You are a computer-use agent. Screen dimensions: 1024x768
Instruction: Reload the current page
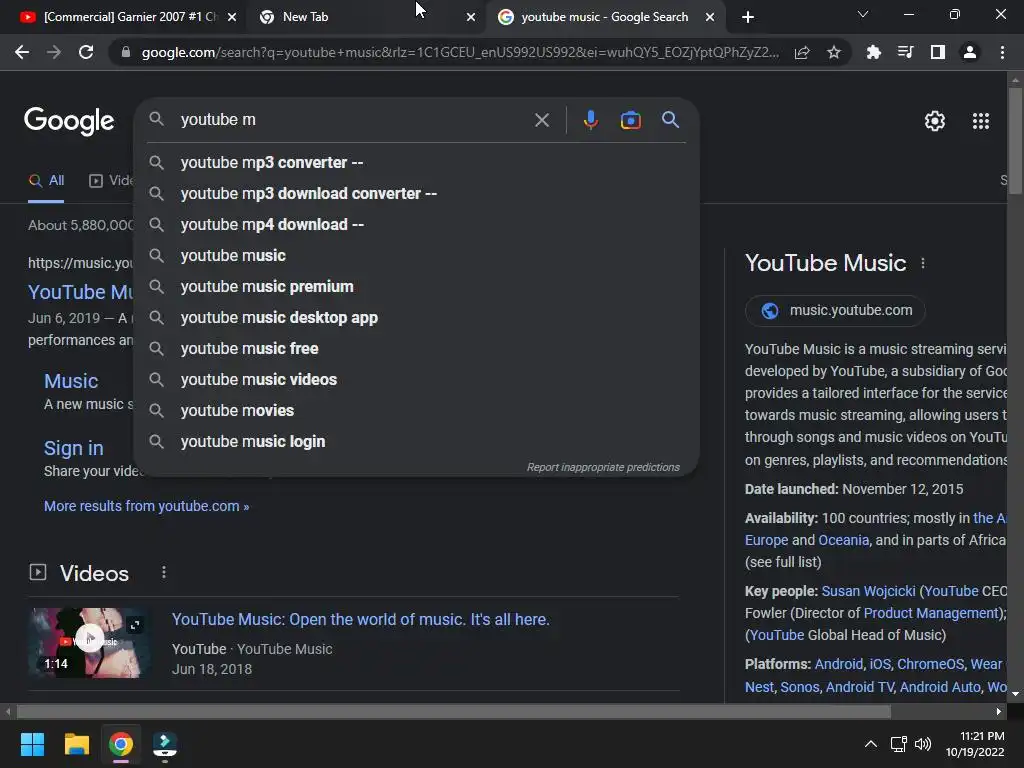pyautogui.click(x=86, y=52)
